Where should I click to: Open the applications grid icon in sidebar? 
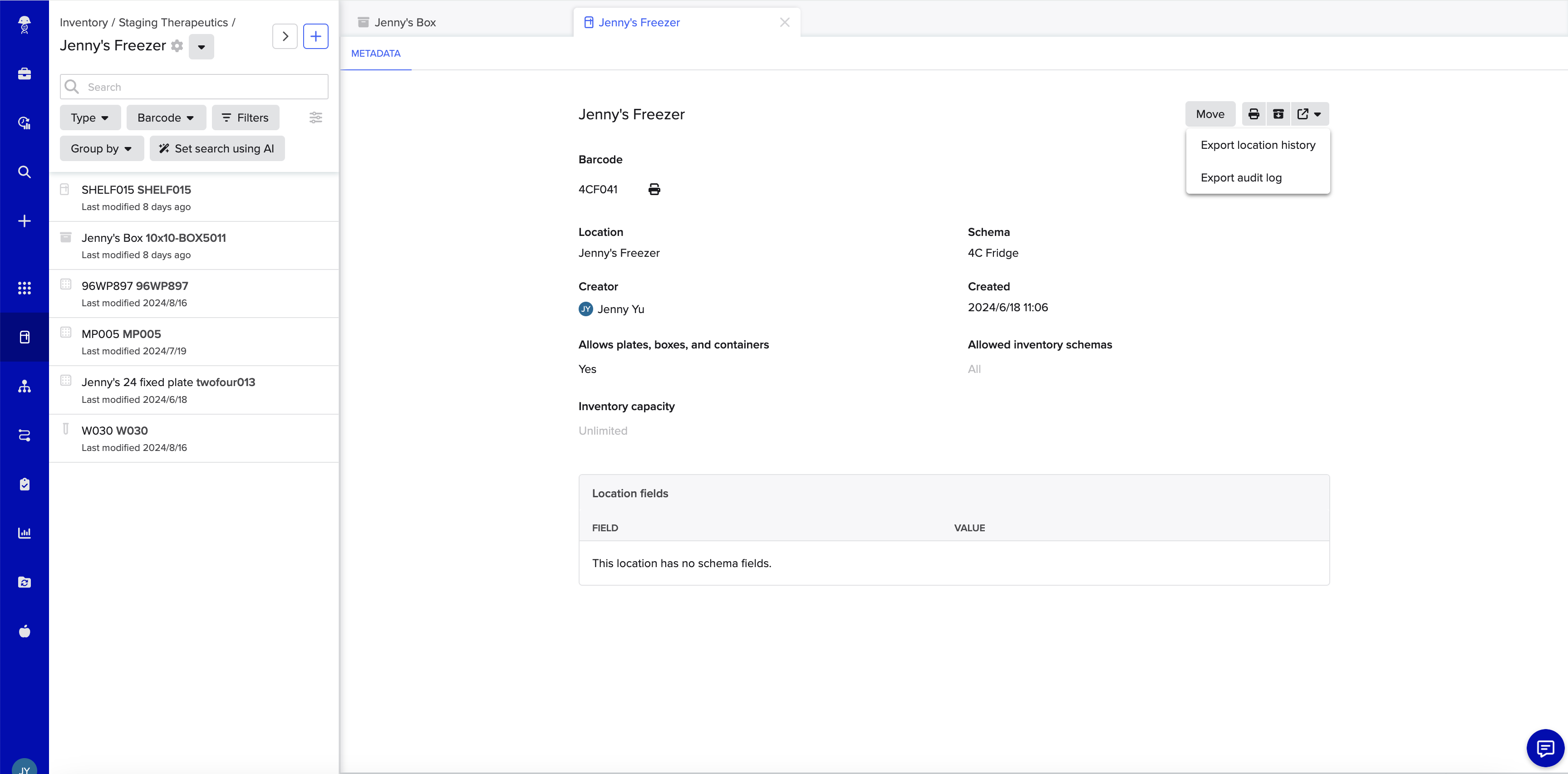coord(25,288)
